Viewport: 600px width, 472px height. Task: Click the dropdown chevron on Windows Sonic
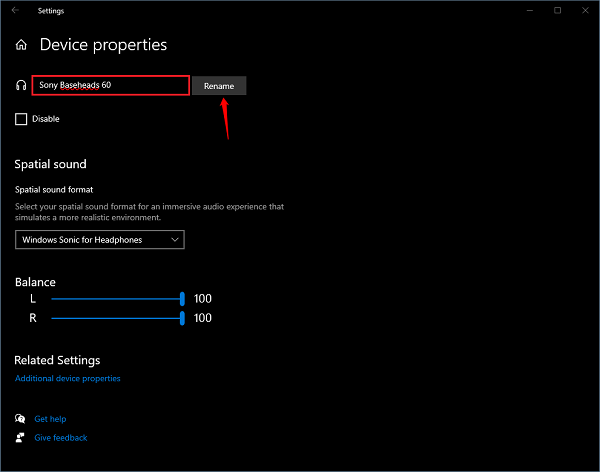pos(175,240)
